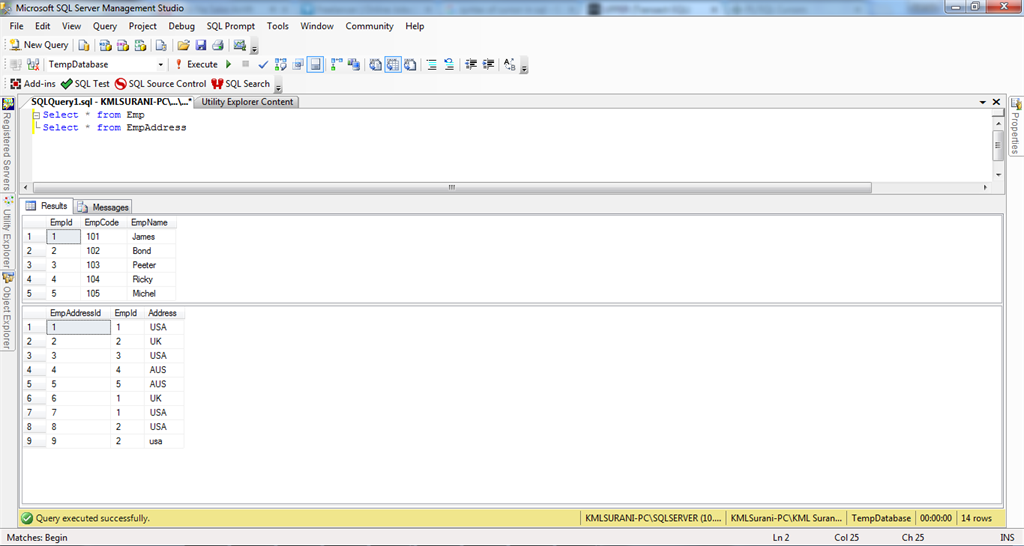
Task: Switch to Utility Explorer Content tab
Action: pyautogui.click(x=247, y=102)
